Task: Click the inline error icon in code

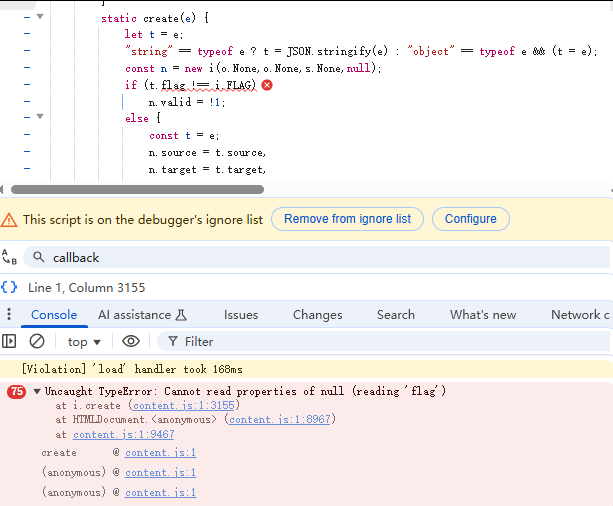Action: [267, 86]
